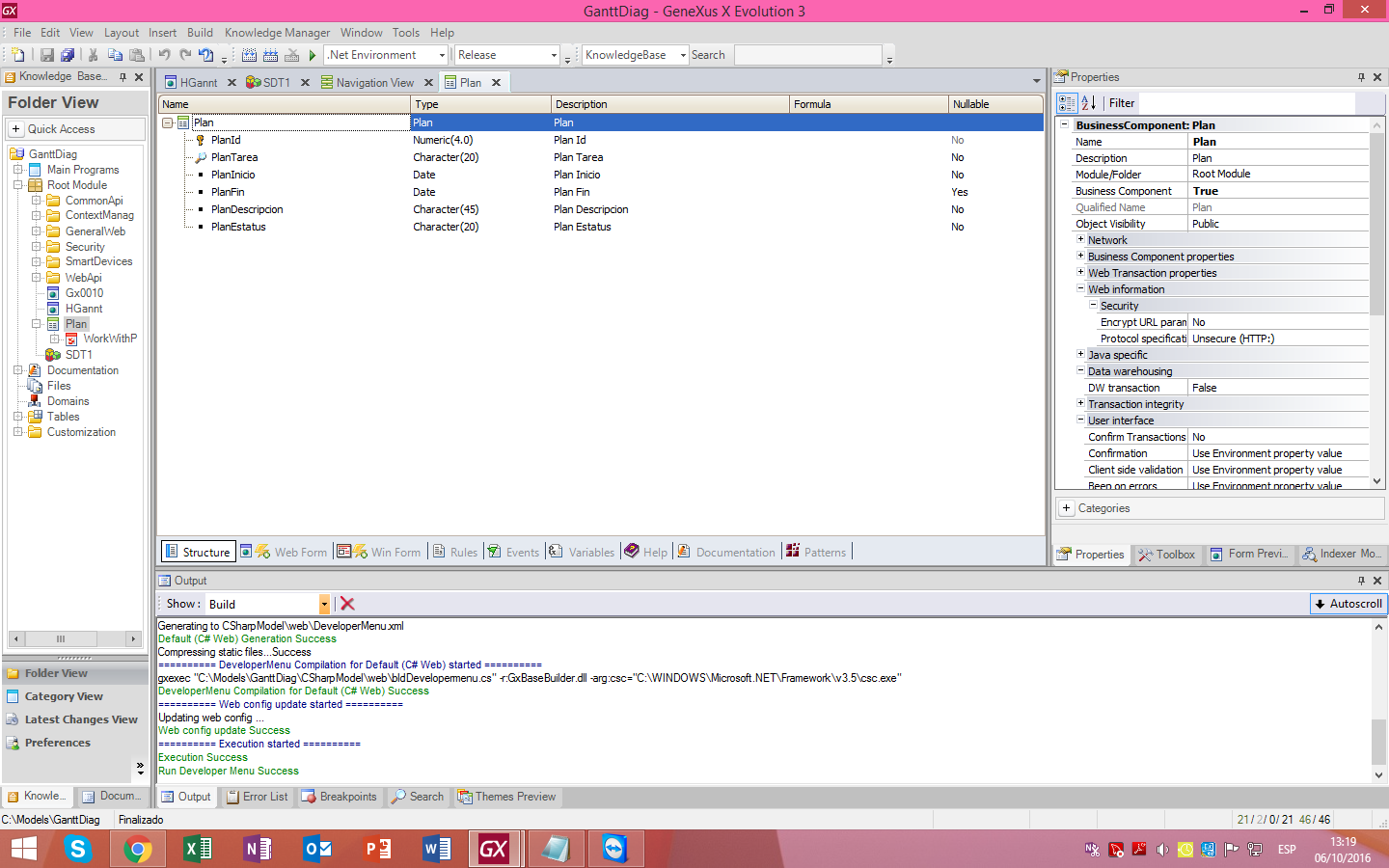This screenshot has height=868, width=1389.
Task: Clear output with the red X icon
Action: pyautogui.click(x=347, y=604)
